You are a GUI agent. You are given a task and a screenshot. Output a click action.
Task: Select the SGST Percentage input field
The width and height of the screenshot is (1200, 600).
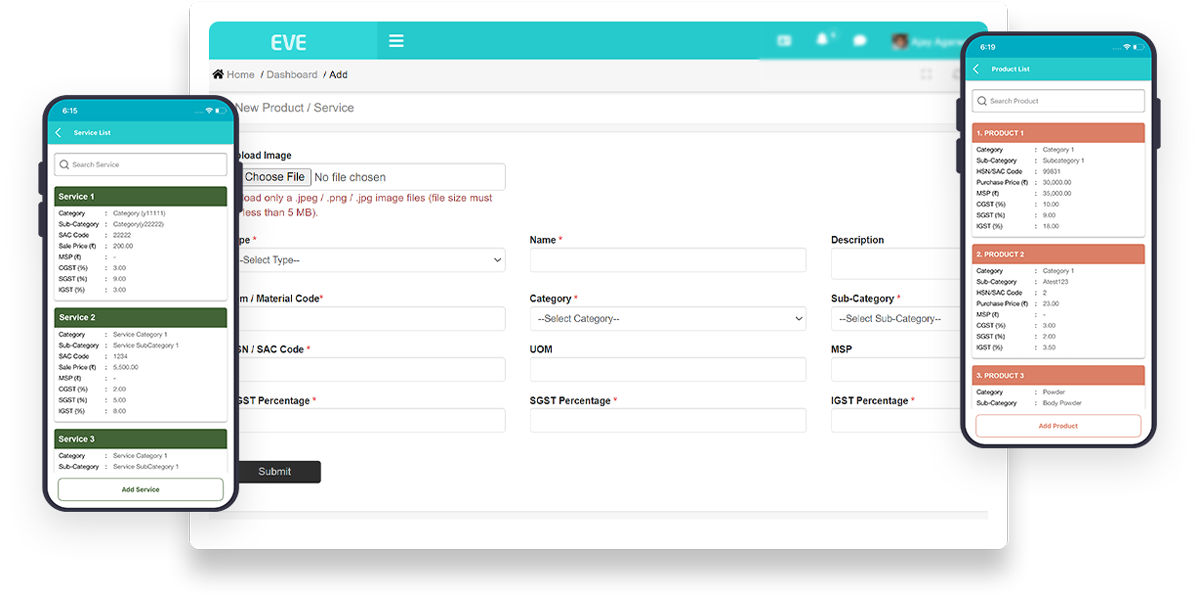pyautogui.click(x=667, y=421)
